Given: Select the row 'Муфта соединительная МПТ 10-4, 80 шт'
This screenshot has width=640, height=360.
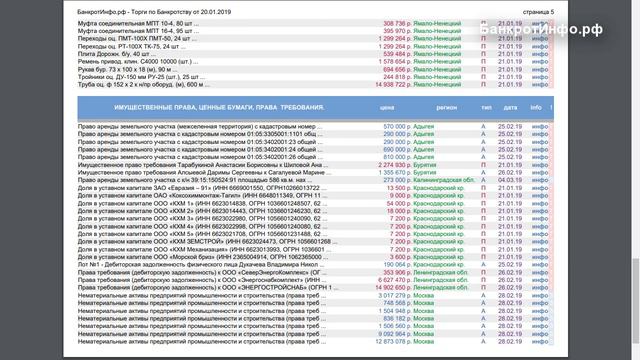Looking at the screenshot, I should tap(316, 23).
